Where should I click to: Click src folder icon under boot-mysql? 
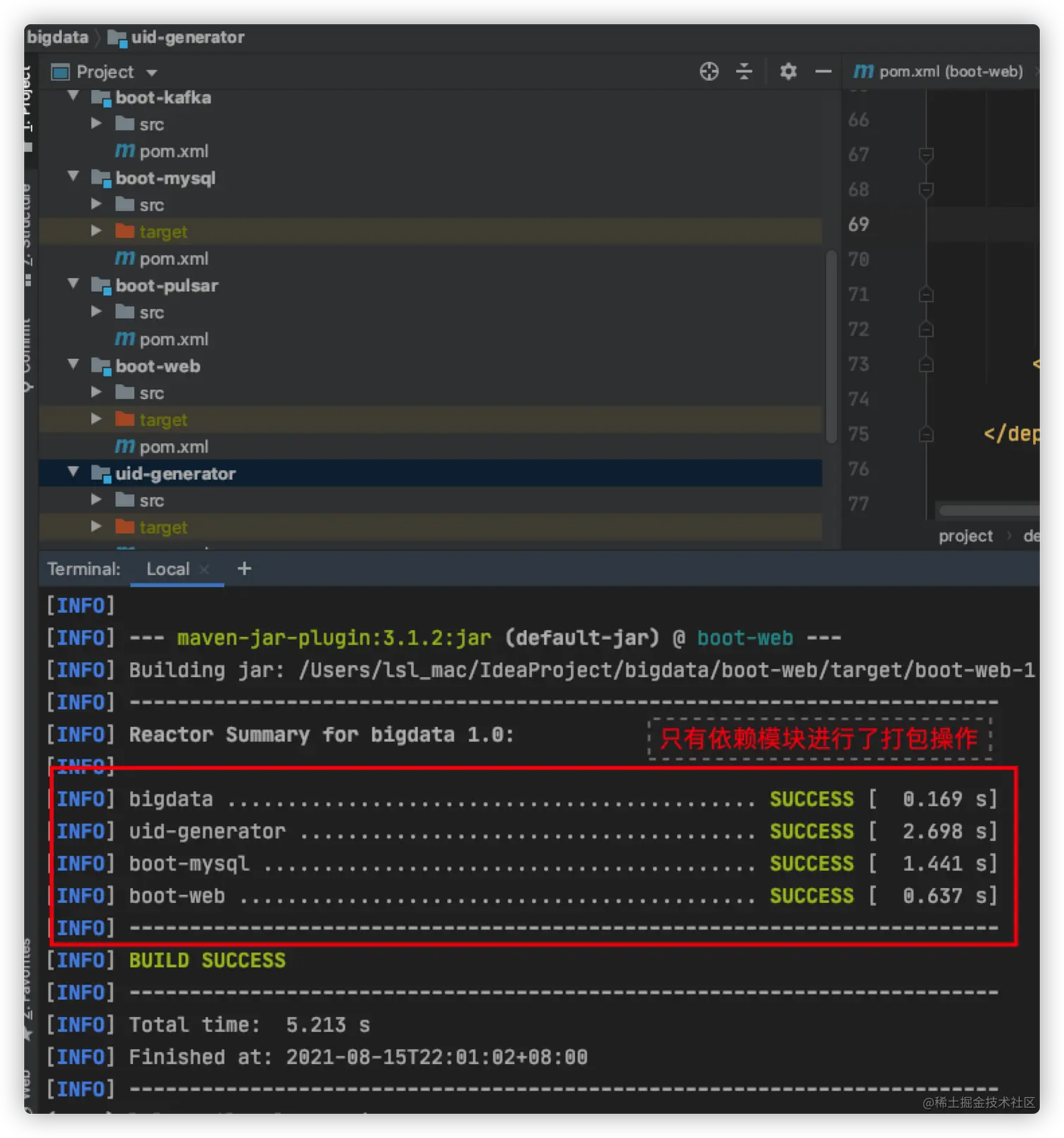pos(125,204)
